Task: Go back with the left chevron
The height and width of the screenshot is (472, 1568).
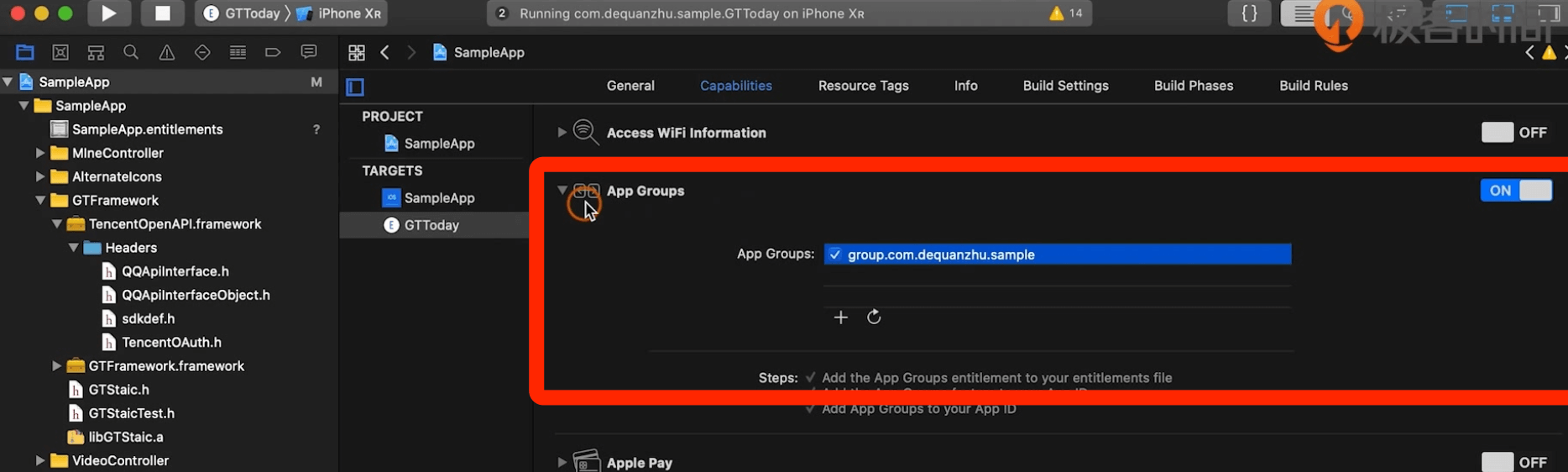Action: pyautogui.click(x=385, y=52)
